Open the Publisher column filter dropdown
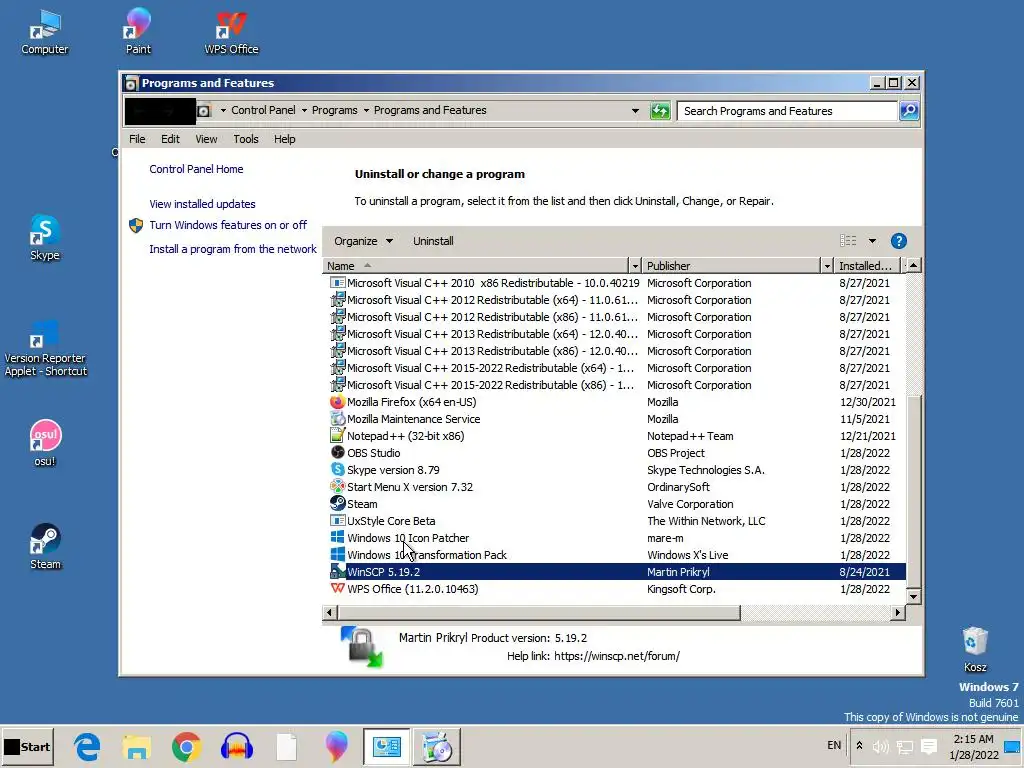The image size is (1024, 768). coord(827,266)
